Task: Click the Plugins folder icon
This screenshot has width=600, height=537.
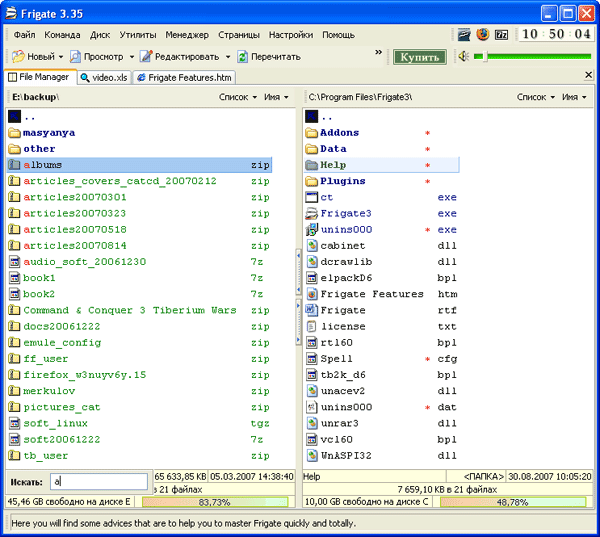Action: pos(311,181)
